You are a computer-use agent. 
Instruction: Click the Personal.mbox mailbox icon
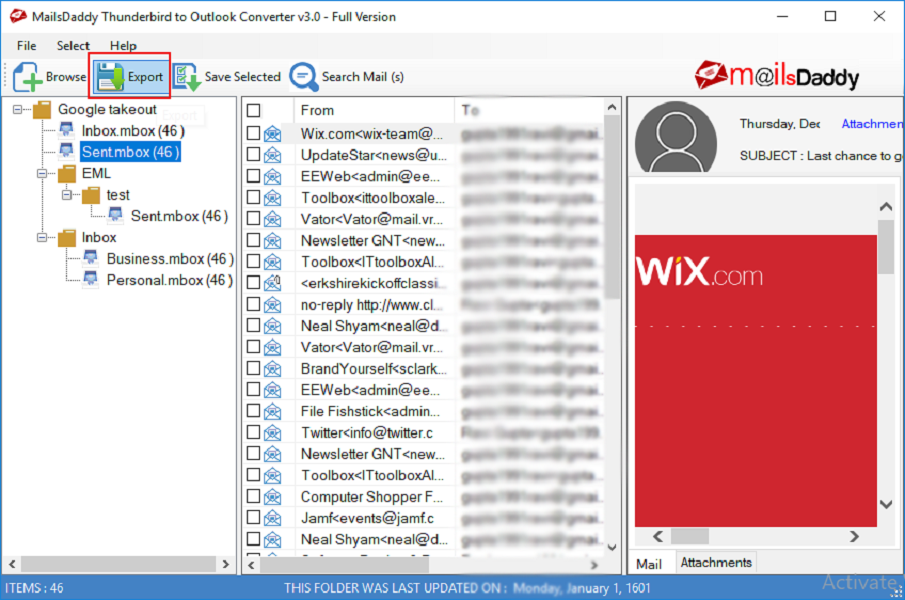[x=91, y=279]
